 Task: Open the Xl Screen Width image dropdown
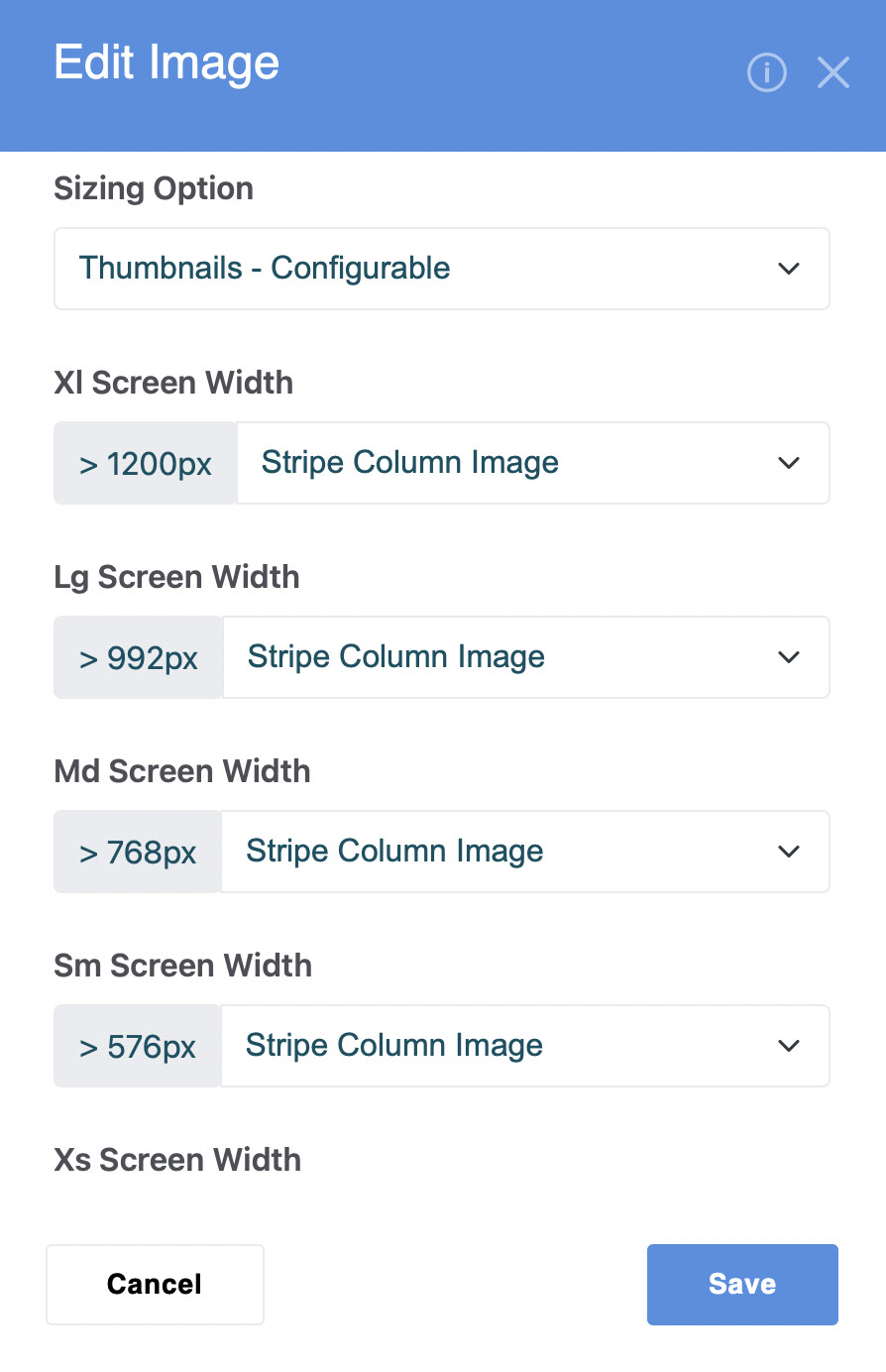532,463
